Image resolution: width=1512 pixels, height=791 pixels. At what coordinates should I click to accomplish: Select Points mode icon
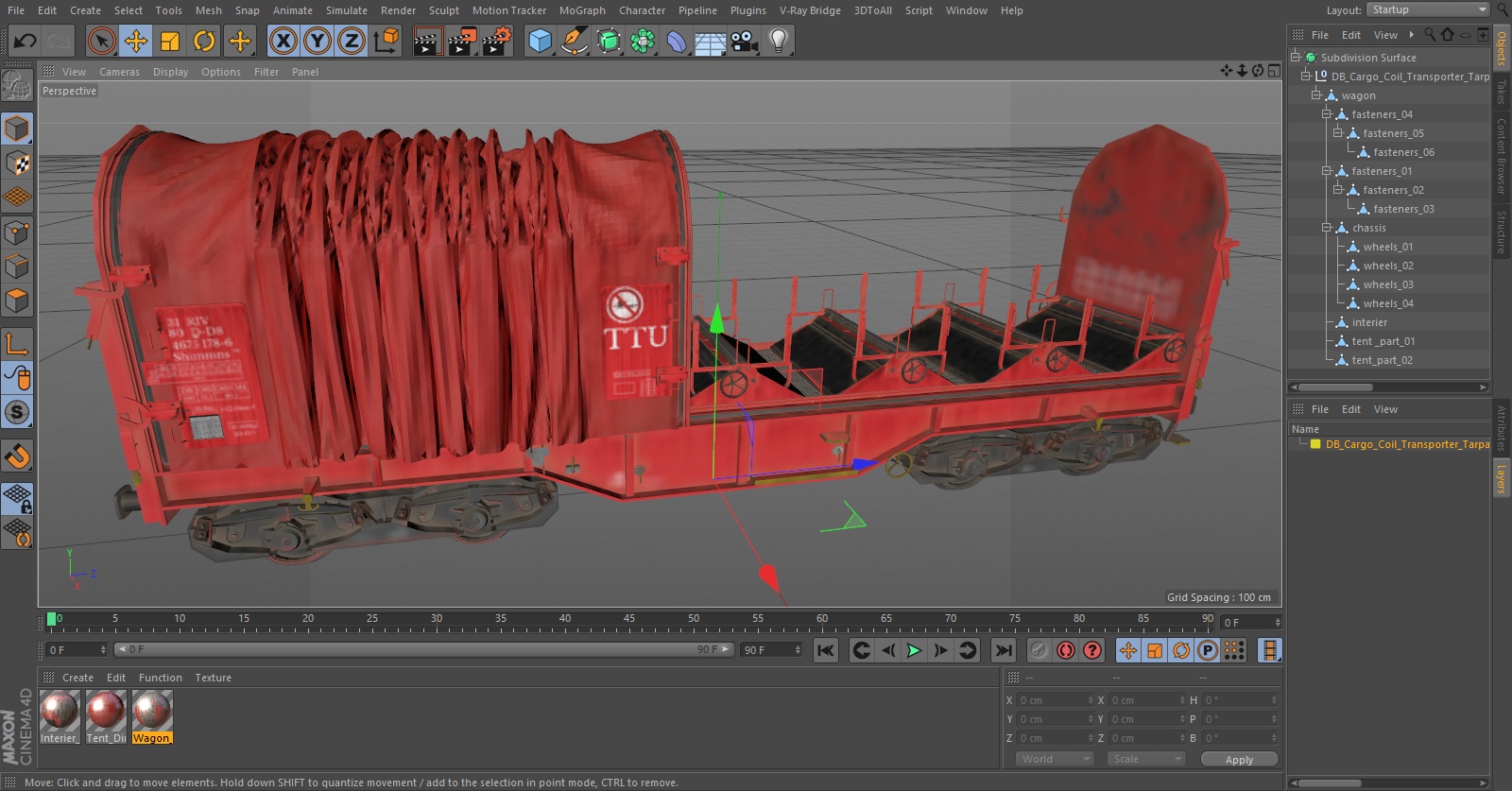pyautogui.click(x=17, y=232)
